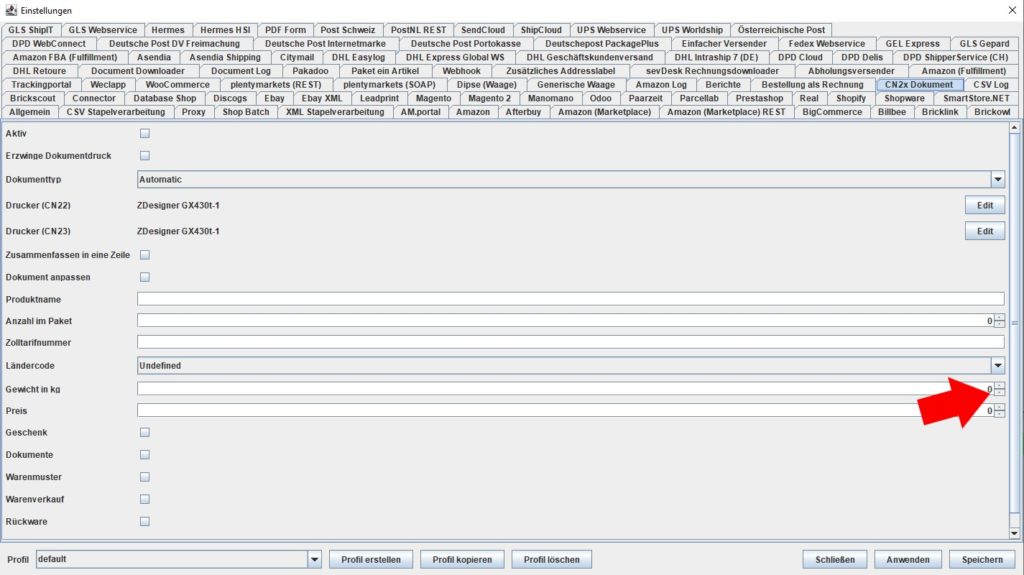This screenshot has width=1024, height=575.
Task: Decrease Preis value with down arrow
Action: pos(999,414)
